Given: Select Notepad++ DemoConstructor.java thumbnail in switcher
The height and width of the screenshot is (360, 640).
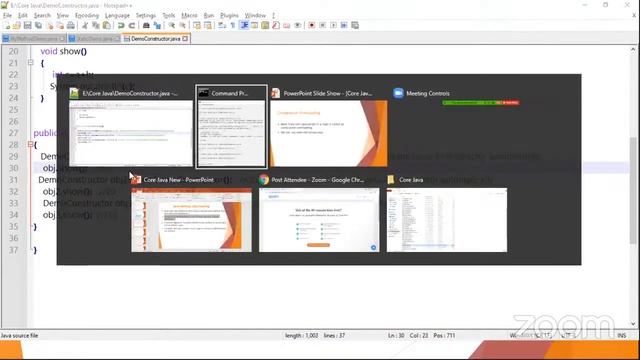Looking at the screenshot, I should tap(131, 127).
